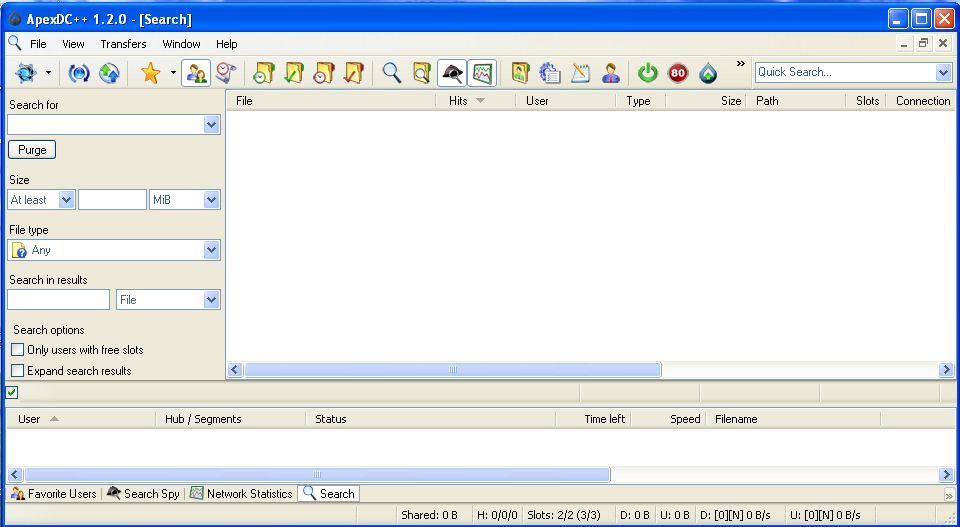Open the Public Hubs globe icon
Image resolution: width=960 pixels, height=527 pixels.
pos(26,73)
